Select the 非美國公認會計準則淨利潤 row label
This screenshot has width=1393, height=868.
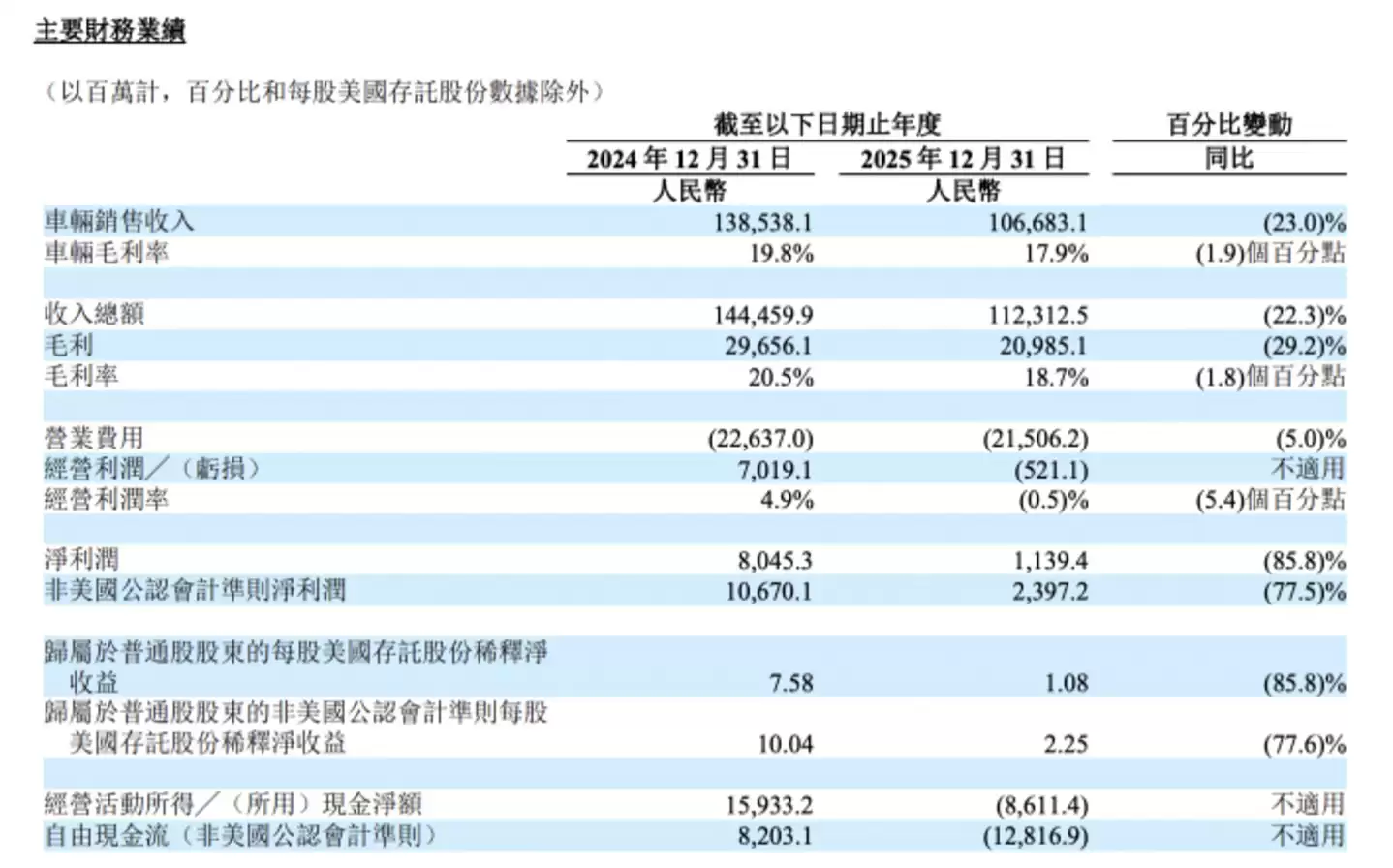(195, 591)
